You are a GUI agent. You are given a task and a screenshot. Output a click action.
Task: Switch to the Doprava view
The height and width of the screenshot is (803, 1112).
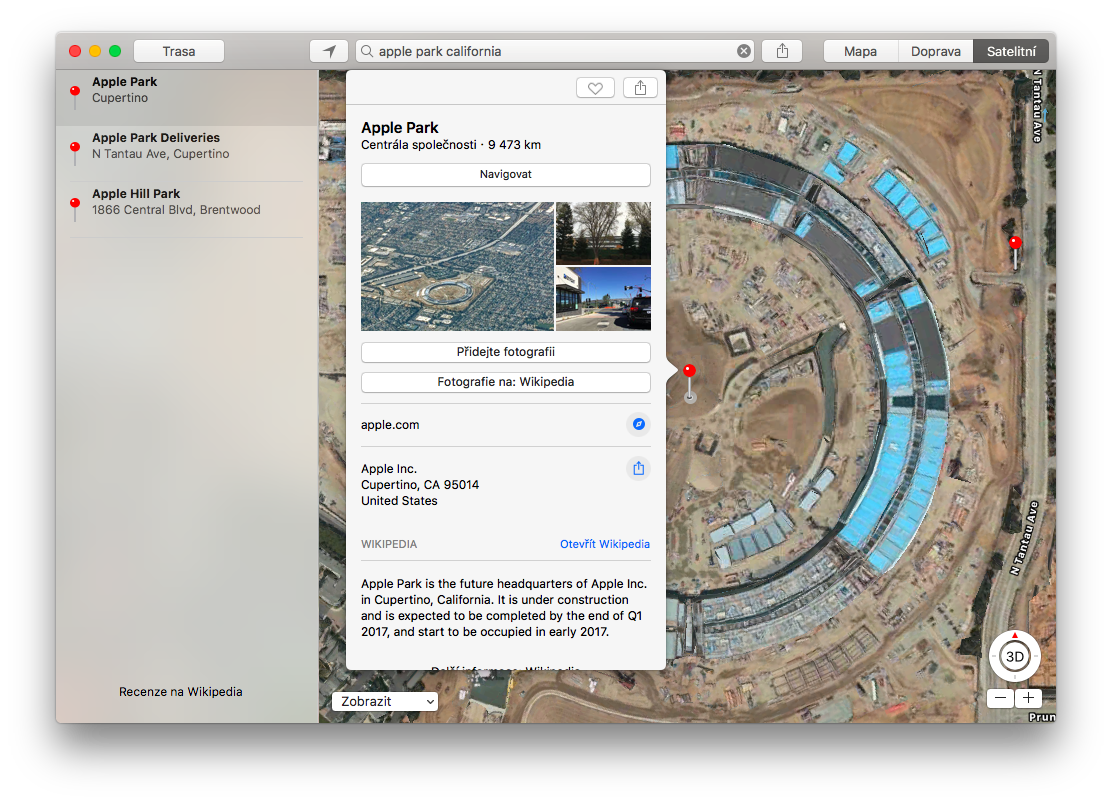click(x=935, y=51)
